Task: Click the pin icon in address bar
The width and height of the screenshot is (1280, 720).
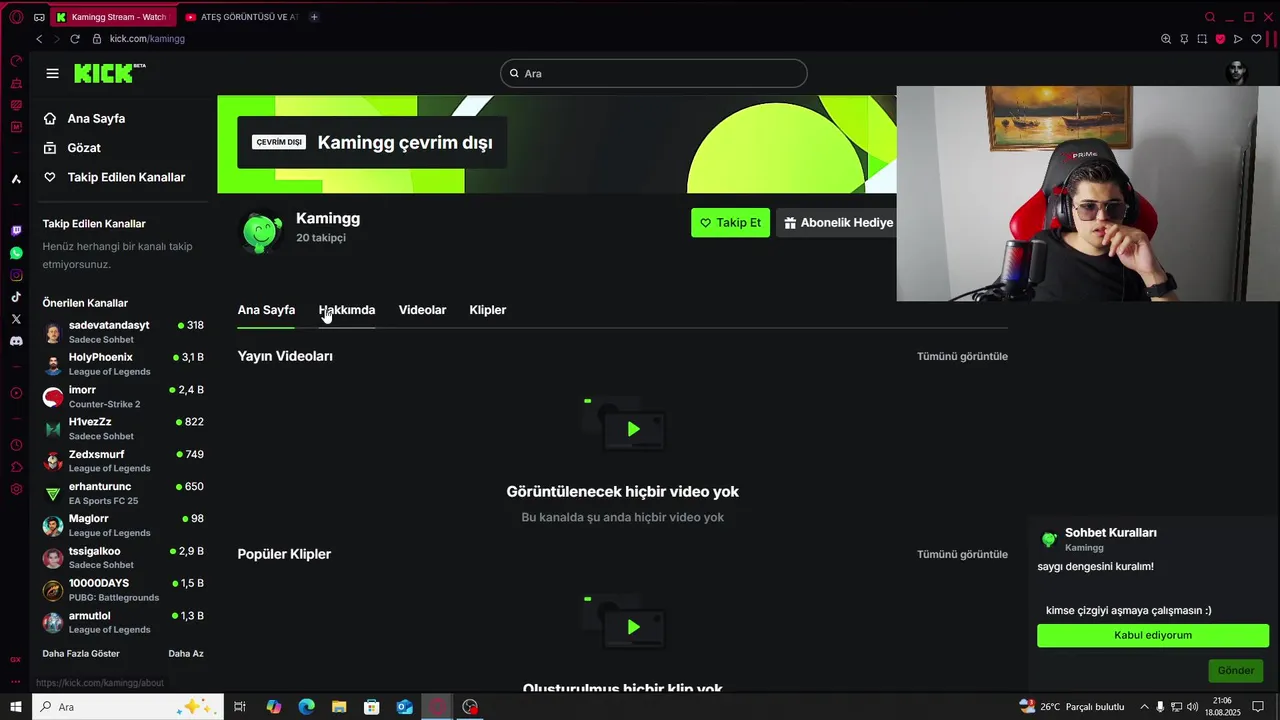Action: [1184, 39]
